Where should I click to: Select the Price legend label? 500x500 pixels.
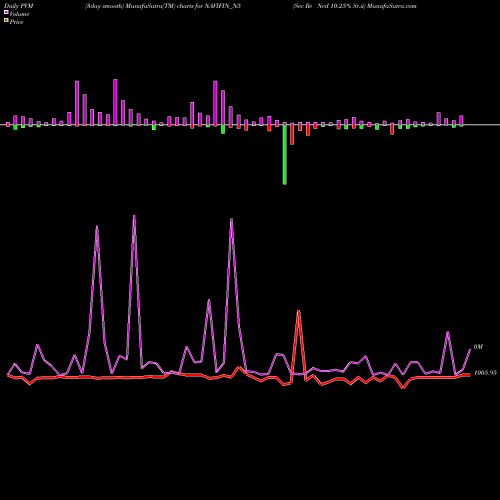click(16, 22)
